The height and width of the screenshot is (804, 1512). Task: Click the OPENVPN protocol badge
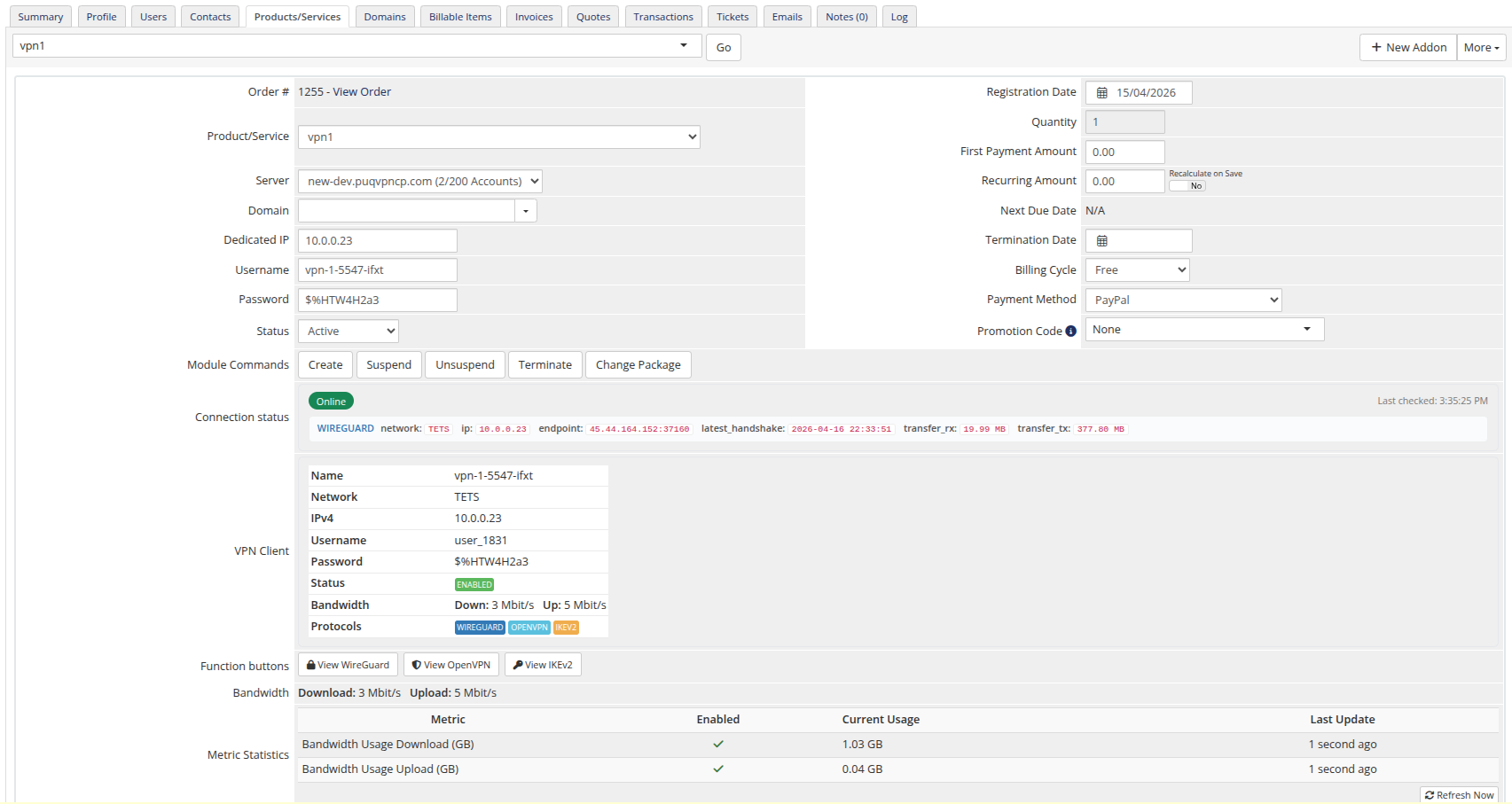pos(529,627)
